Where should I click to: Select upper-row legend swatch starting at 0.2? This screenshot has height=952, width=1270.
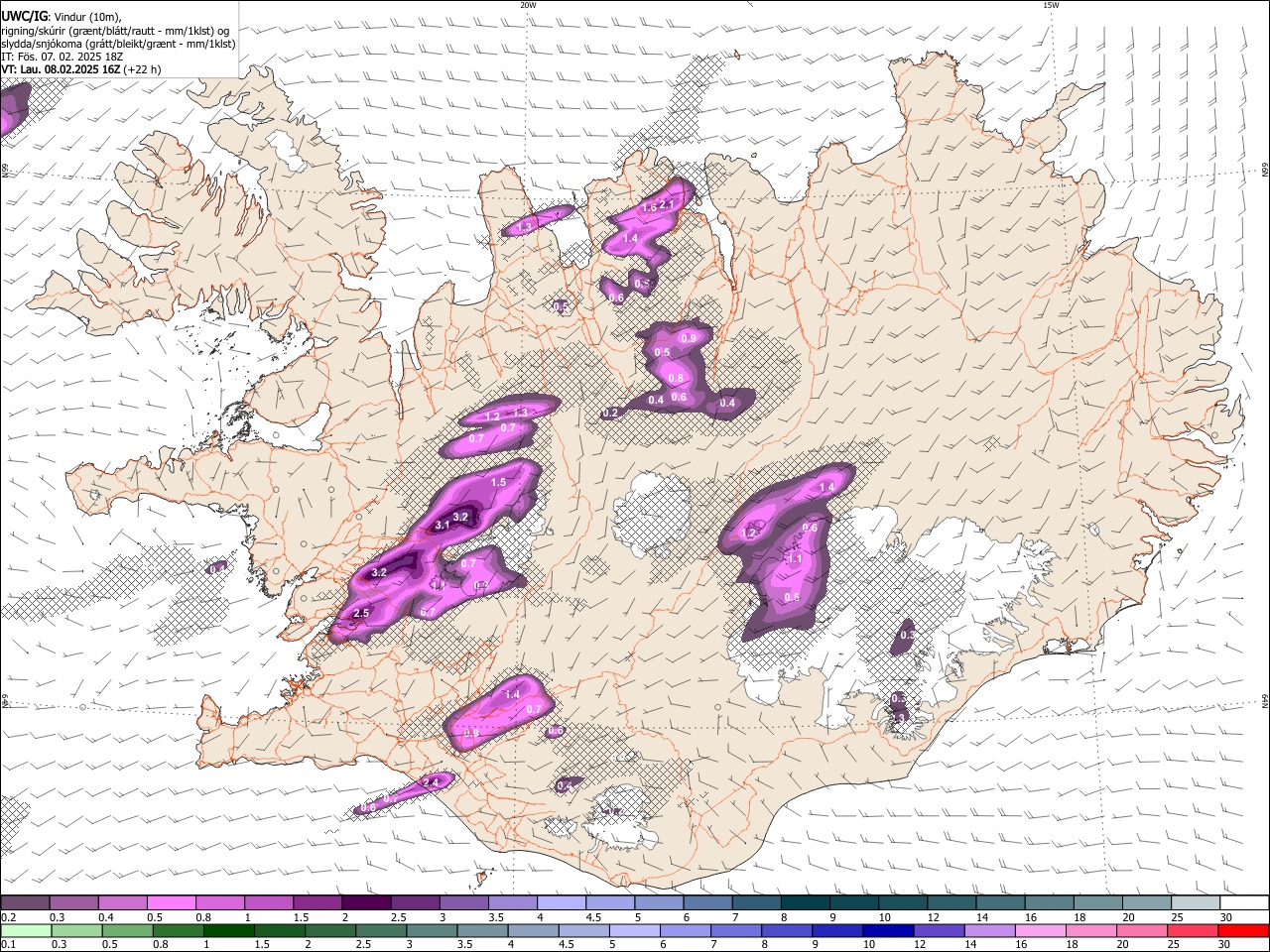pyautogui.click(x=25, y=903)
